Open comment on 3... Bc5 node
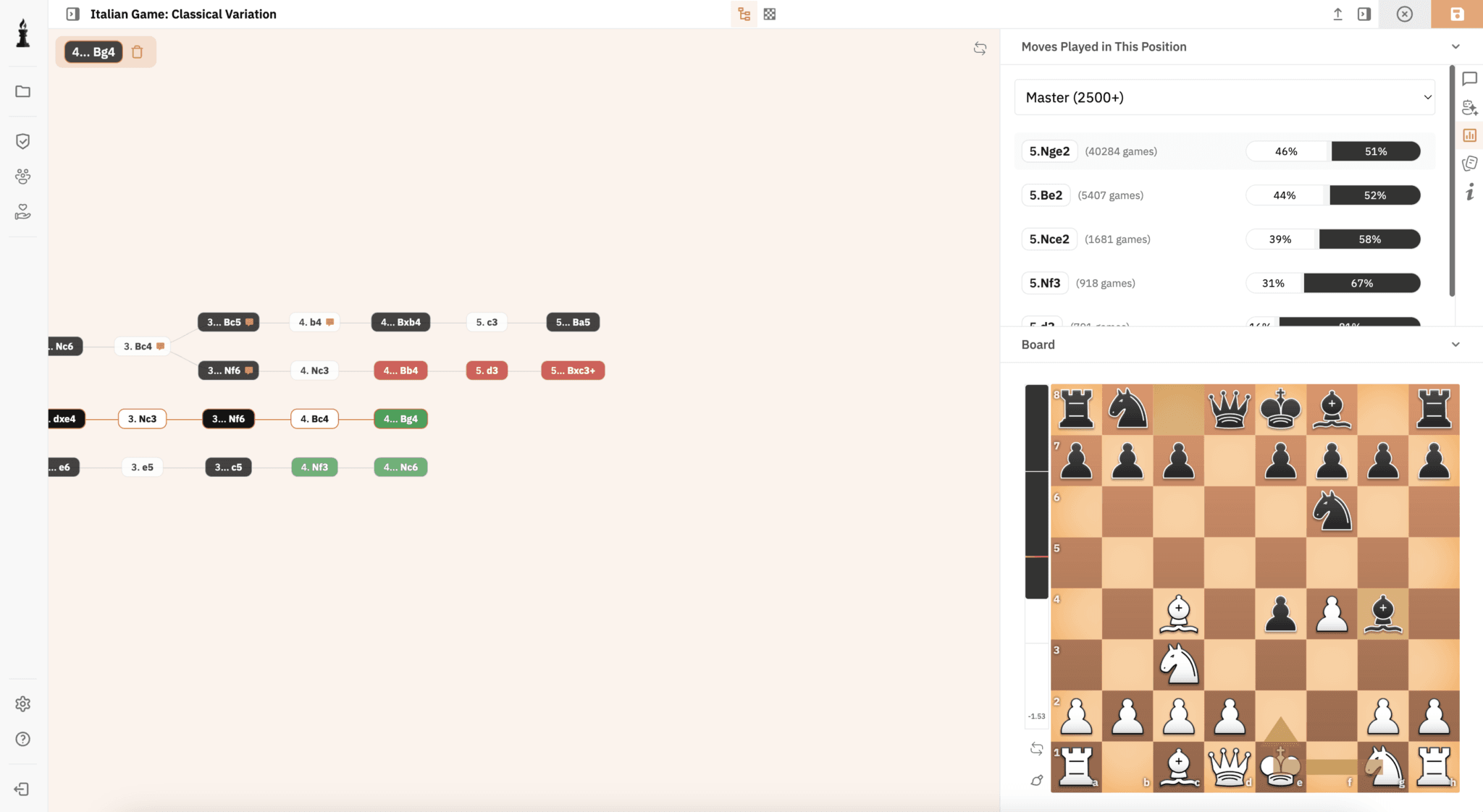 pos(249,322)
